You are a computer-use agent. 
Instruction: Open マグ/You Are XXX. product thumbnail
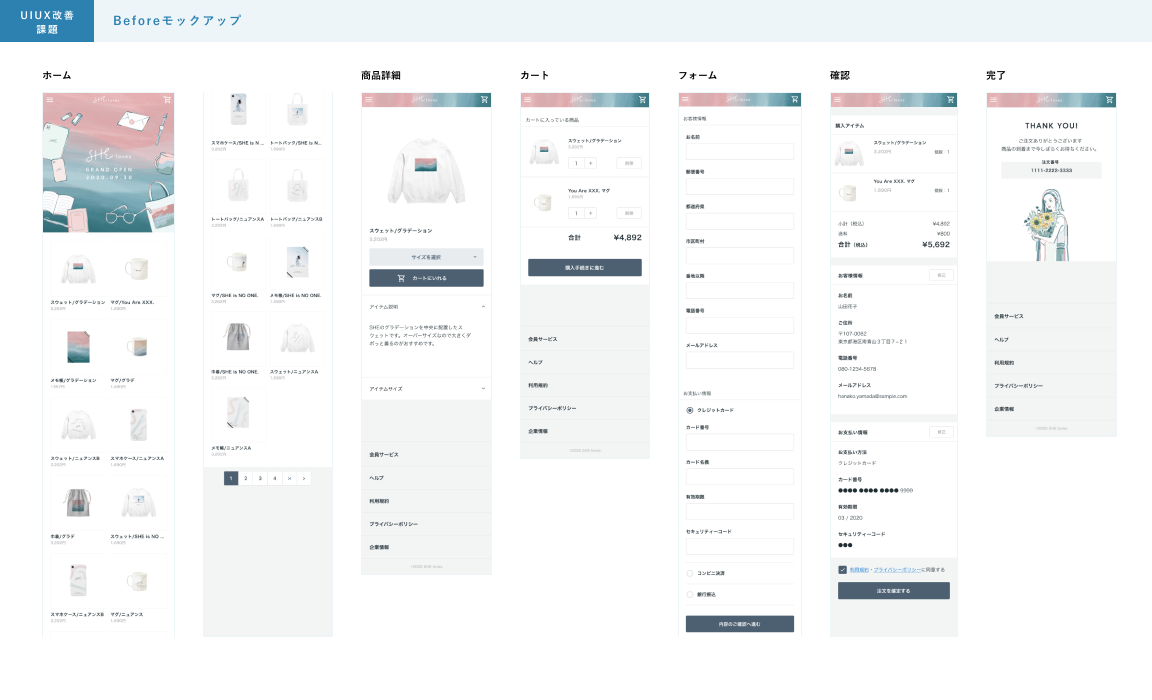[x=138, y=269]
